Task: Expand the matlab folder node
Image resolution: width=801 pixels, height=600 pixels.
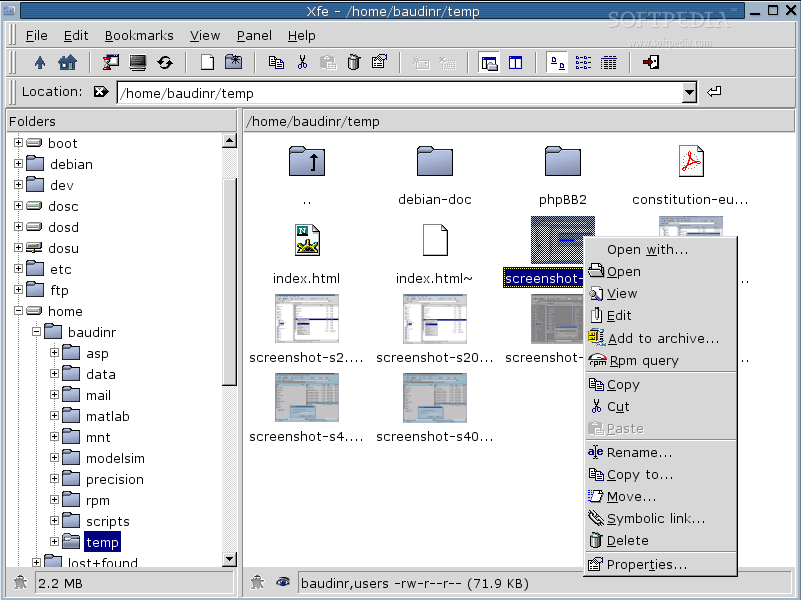Action: [54, 416]
